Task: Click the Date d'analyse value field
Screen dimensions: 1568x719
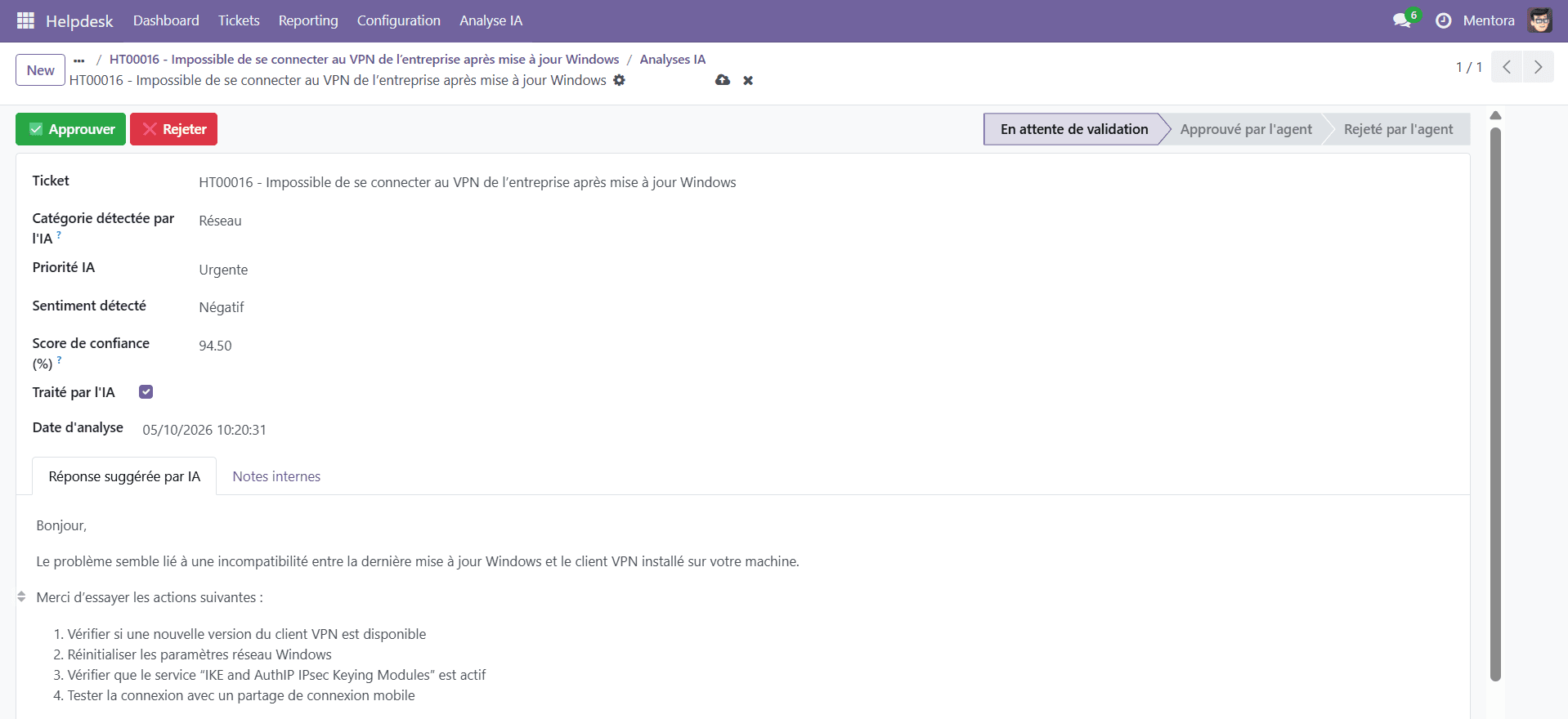Action: (204, 430)
